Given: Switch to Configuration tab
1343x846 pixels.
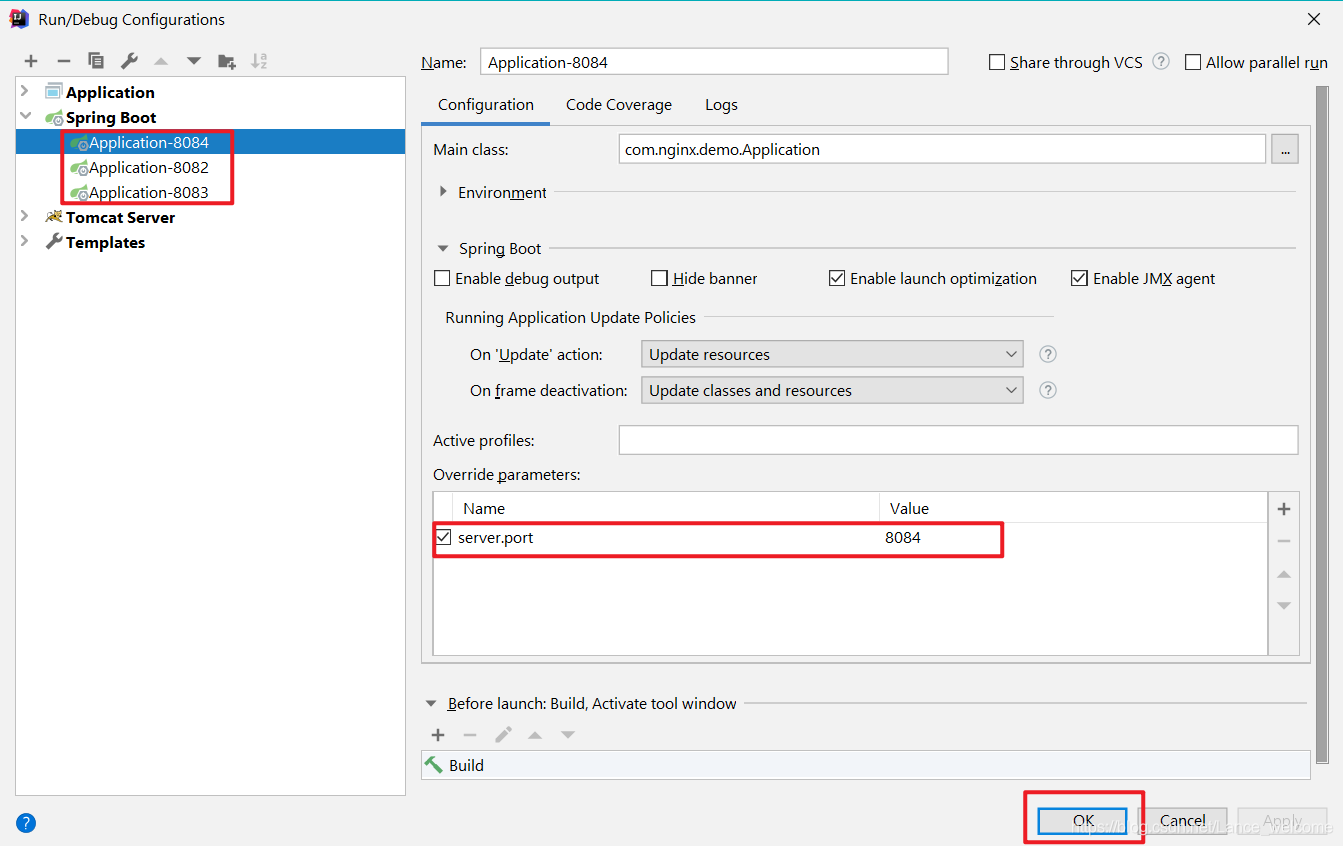Looking at the screenshot, I should pyautogui.click(x=486, y=105).
